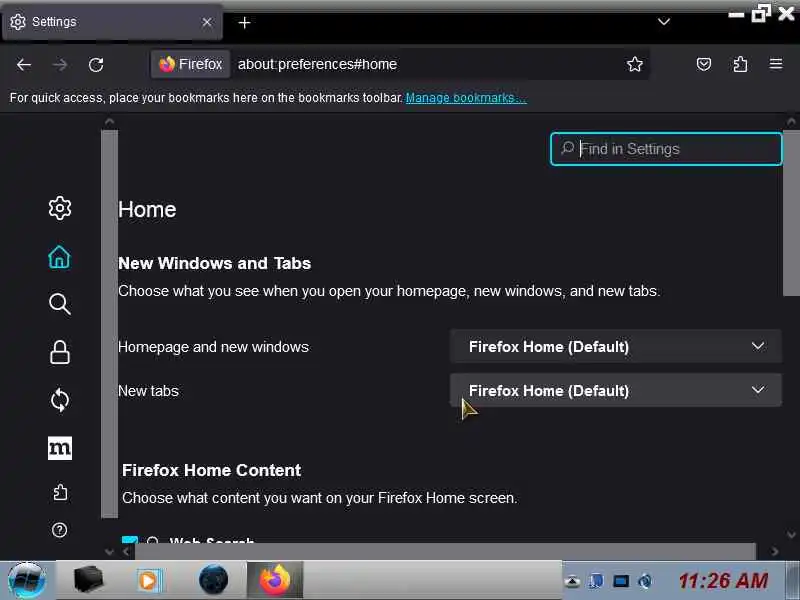Open the New tabs dropdown
This screenshot has height=600, width=800.
coord(615,390)
